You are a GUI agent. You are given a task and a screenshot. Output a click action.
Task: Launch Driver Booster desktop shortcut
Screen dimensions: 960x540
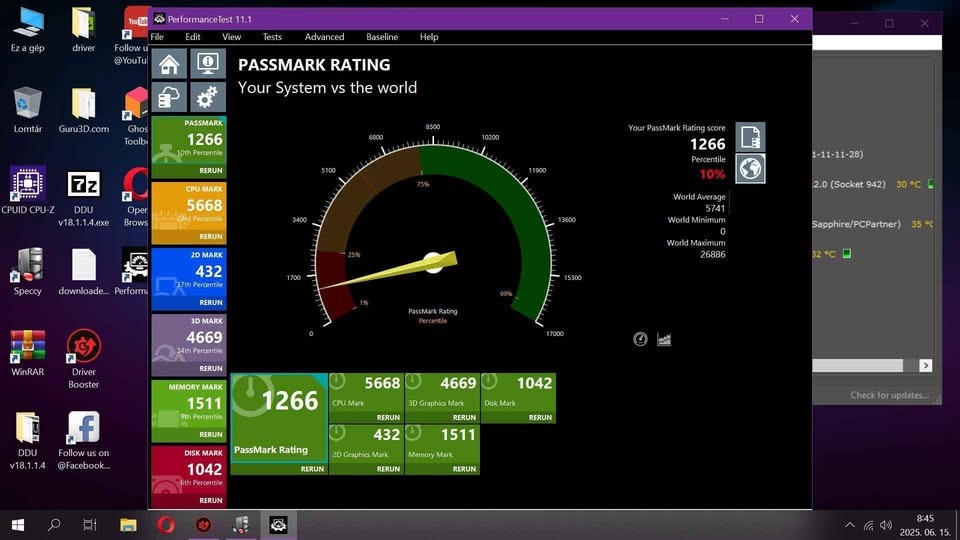83,359
